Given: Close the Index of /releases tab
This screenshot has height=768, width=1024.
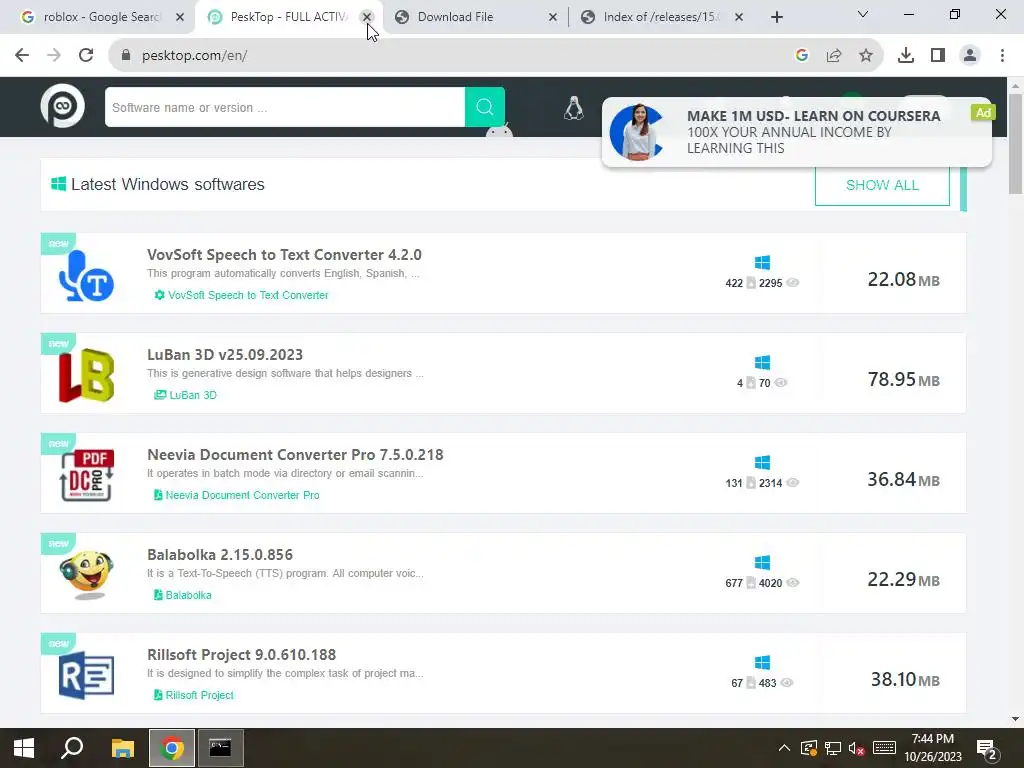Looking at the screenshot, I should click(739, 17).
